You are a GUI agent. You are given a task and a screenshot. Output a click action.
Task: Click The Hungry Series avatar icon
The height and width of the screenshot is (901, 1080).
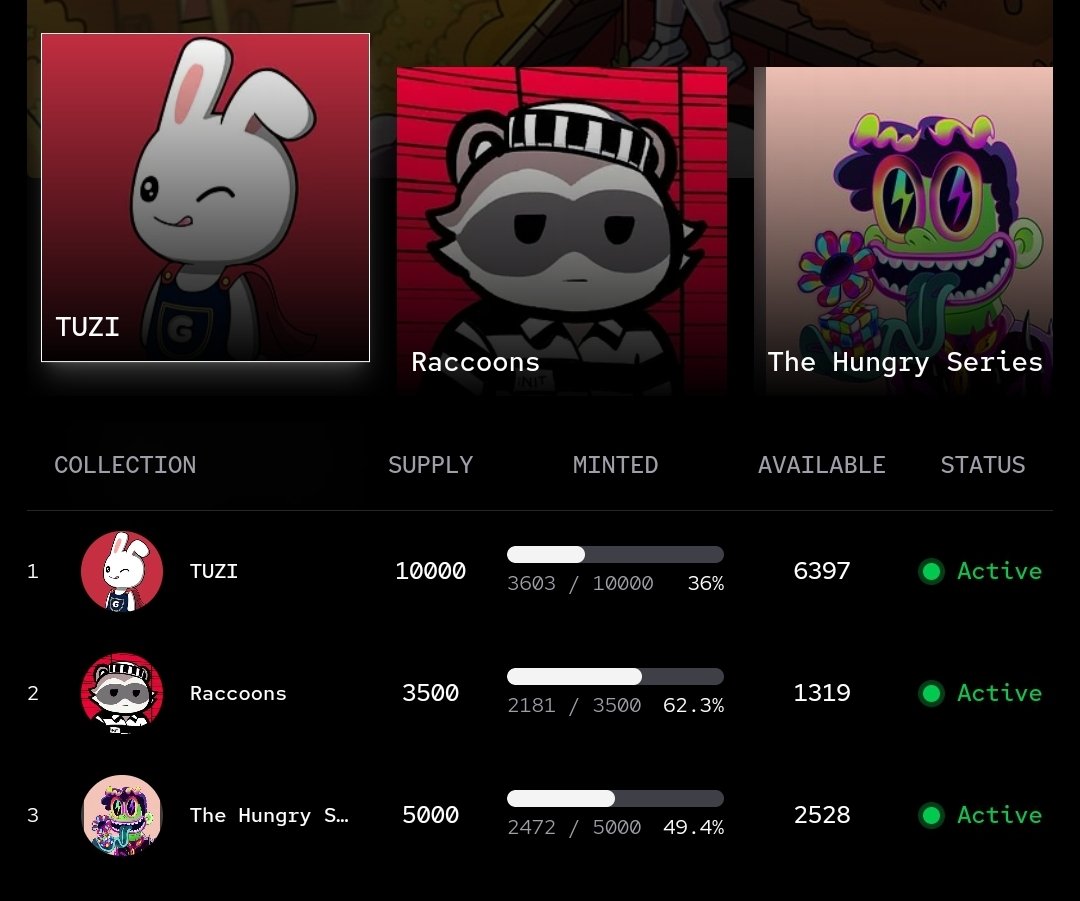(x=122, y=815)
